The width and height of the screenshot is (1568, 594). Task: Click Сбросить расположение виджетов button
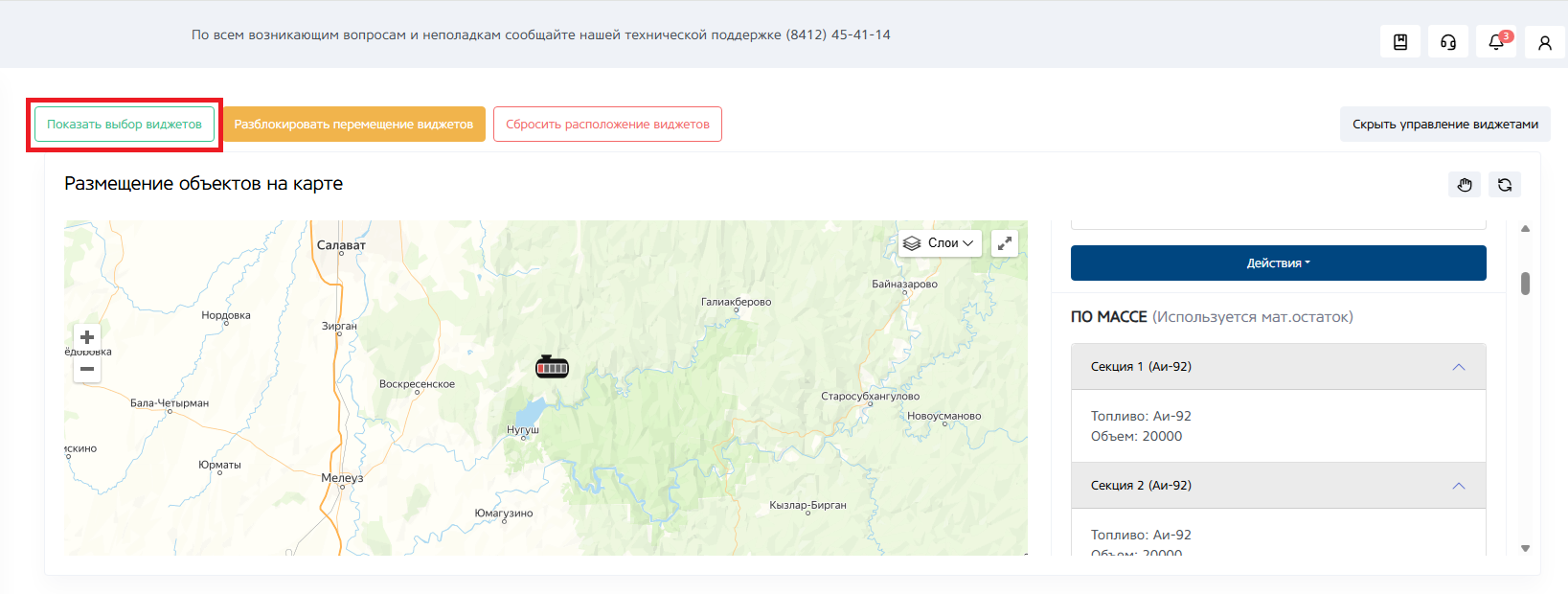click(x=607, y=125)
